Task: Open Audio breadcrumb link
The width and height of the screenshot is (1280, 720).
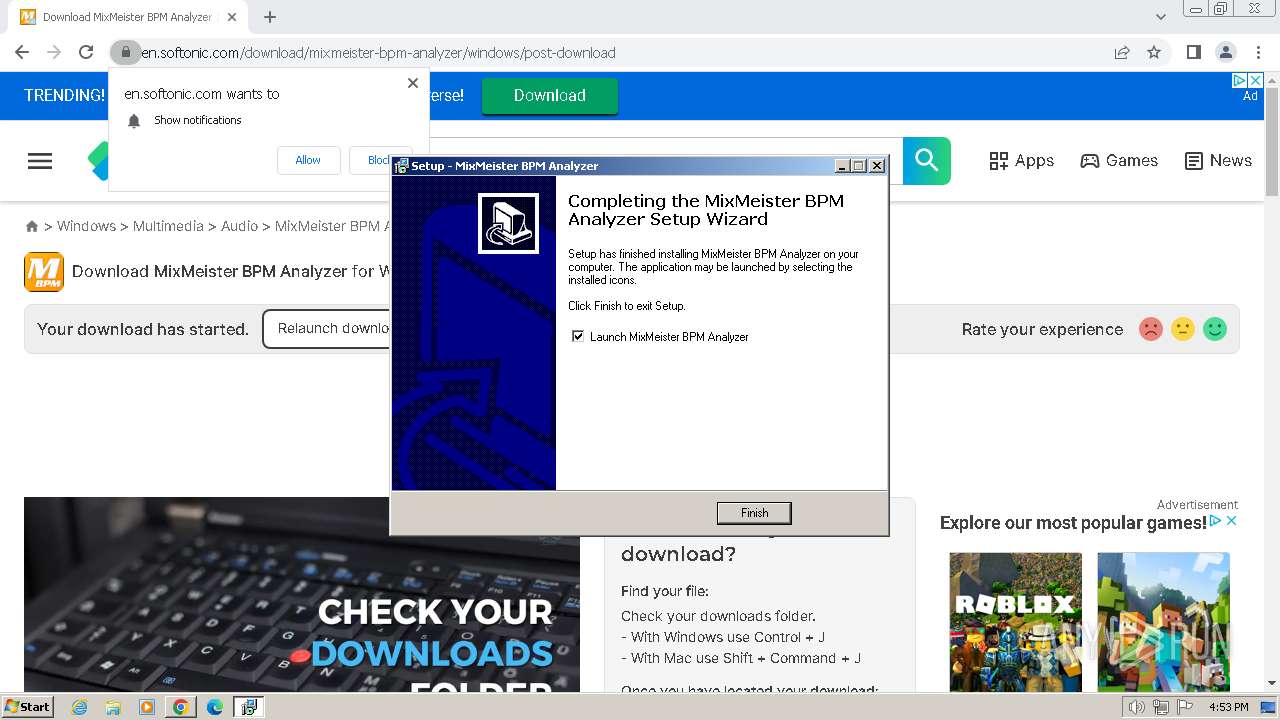Action: point(239,226)
